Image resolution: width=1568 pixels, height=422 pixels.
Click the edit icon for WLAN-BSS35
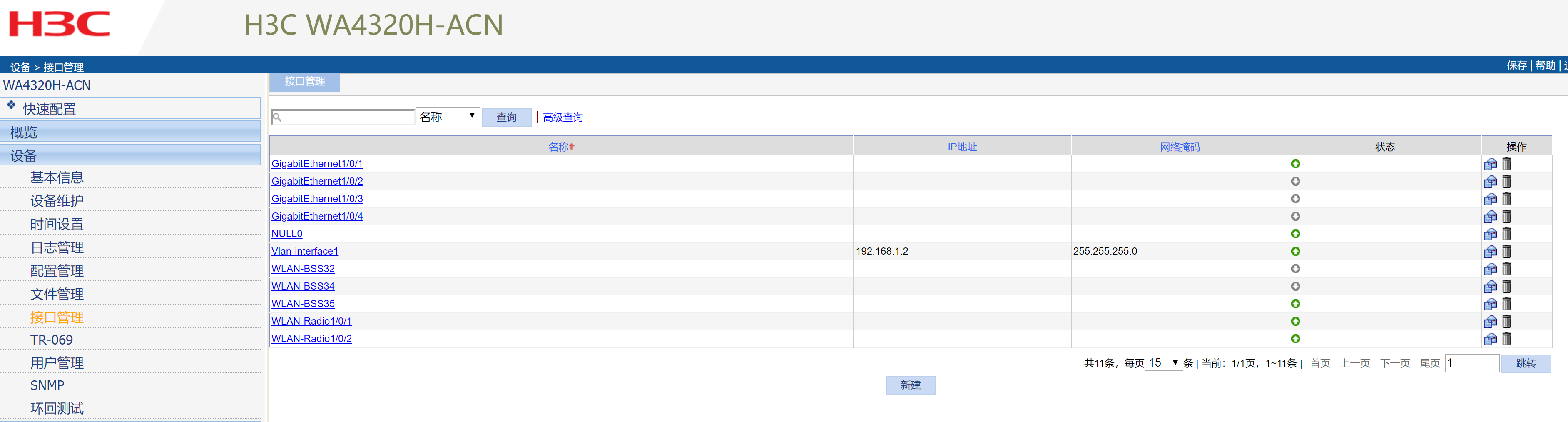tap(1490, 304)
